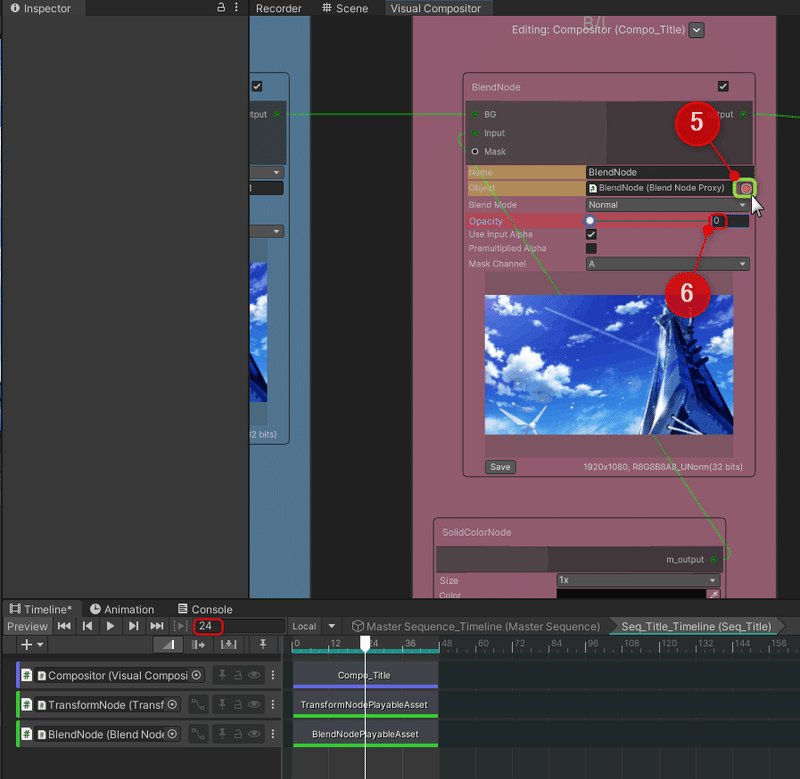Click the Opacity slider handle
Image resolution: width=800 pixels, height=779 pixels.
(x=590, y=221)
